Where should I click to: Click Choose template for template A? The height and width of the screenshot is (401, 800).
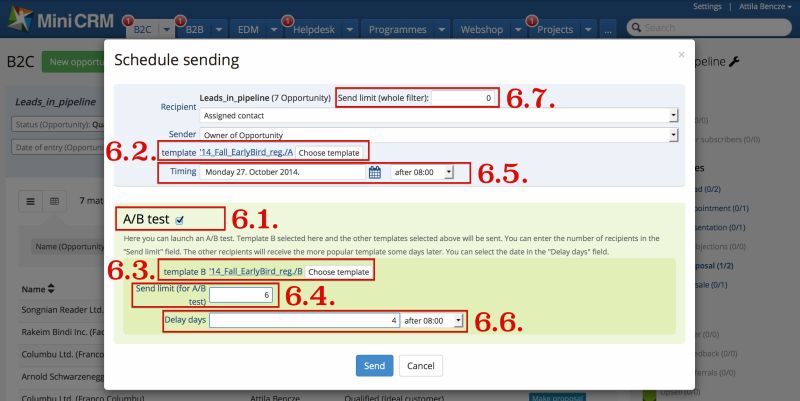pyautogui.click(x=329, y=153)
